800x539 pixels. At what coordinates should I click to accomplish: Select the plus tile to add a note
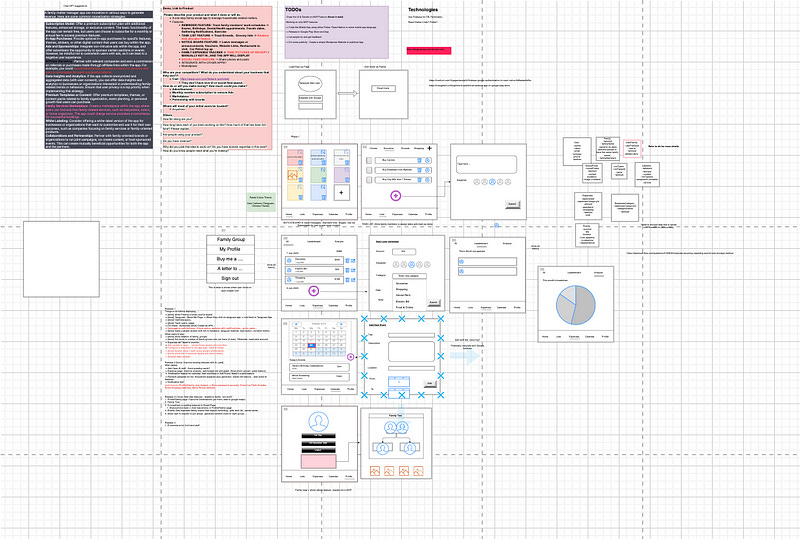342,192
